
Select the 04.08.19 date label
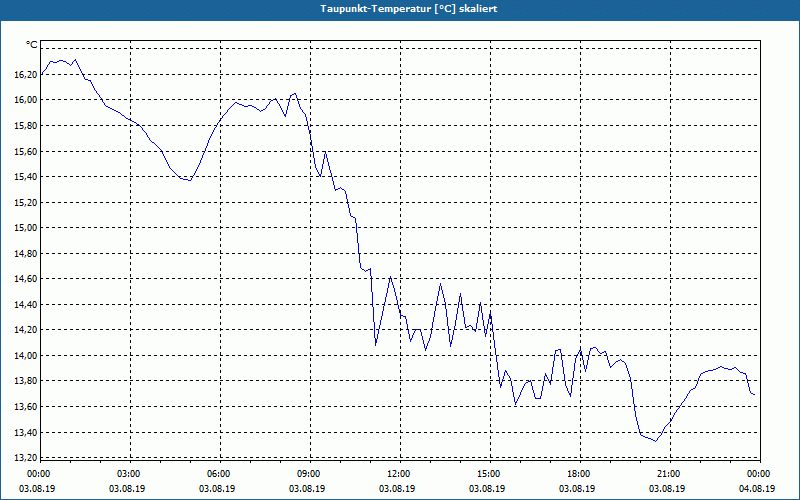tap(757, 489)
